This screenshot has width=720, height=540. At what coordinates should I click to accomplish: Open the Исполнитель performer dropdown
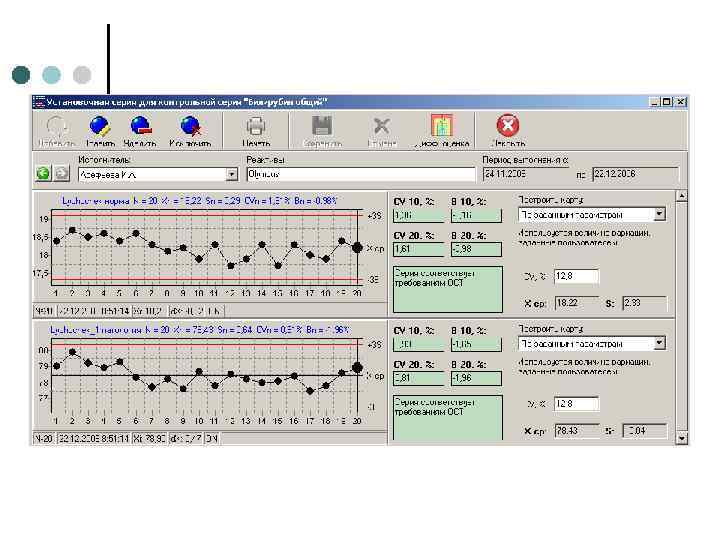232,174
